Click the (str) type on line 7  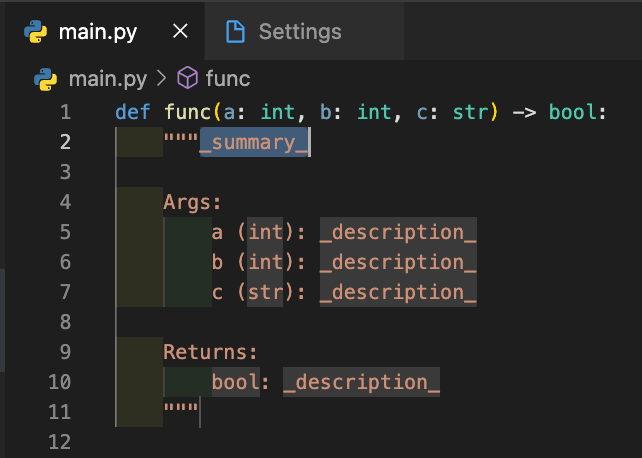pyautogui.click(x=265, y=292)
